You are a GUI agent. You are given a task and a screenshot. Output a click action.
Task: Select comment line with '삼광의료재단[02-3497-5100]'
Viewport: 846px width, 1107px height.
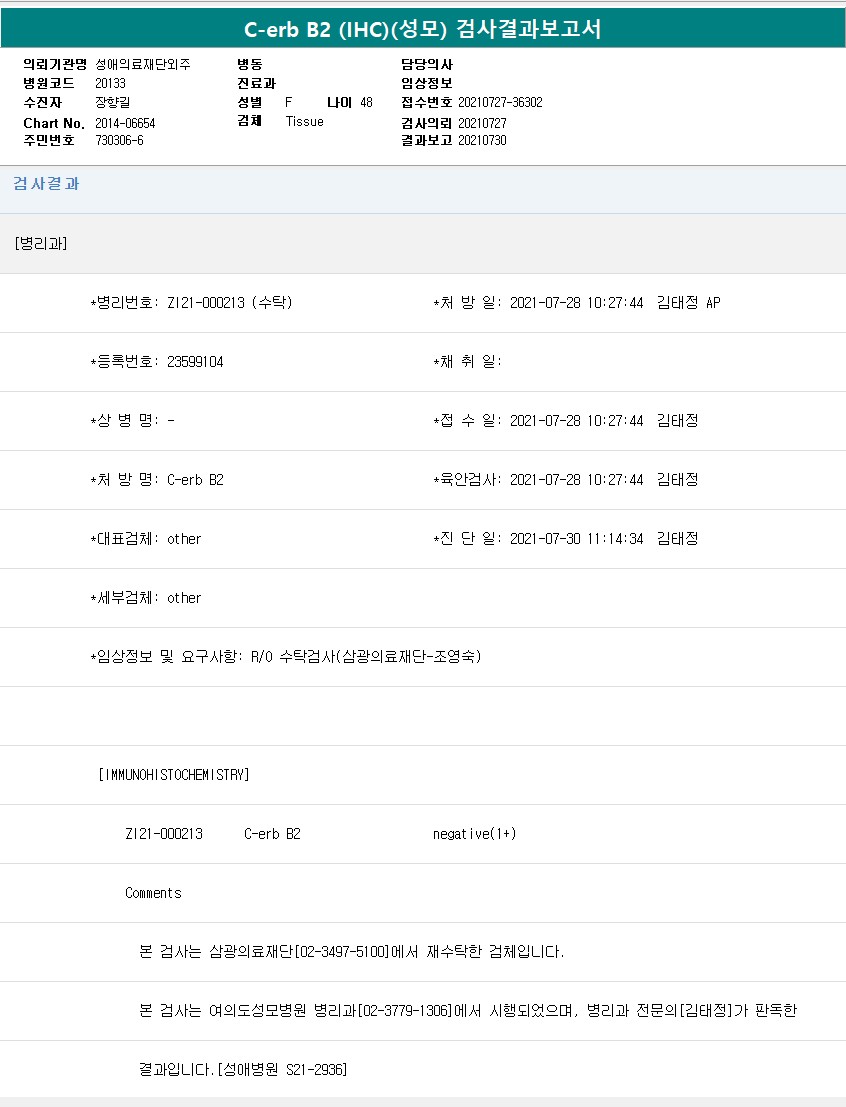click(352, 952)
